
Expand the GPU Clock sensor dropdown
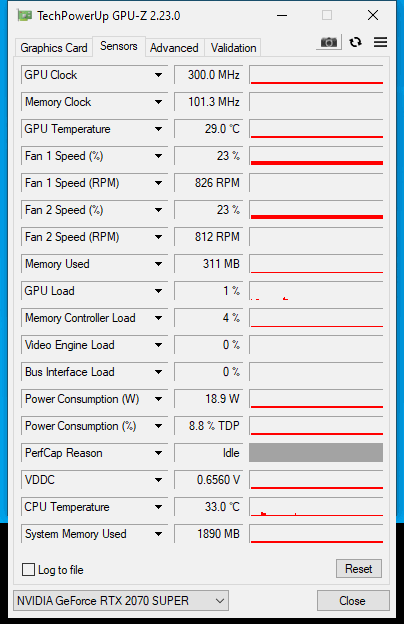pyautogui.click(x=158, y=75)
